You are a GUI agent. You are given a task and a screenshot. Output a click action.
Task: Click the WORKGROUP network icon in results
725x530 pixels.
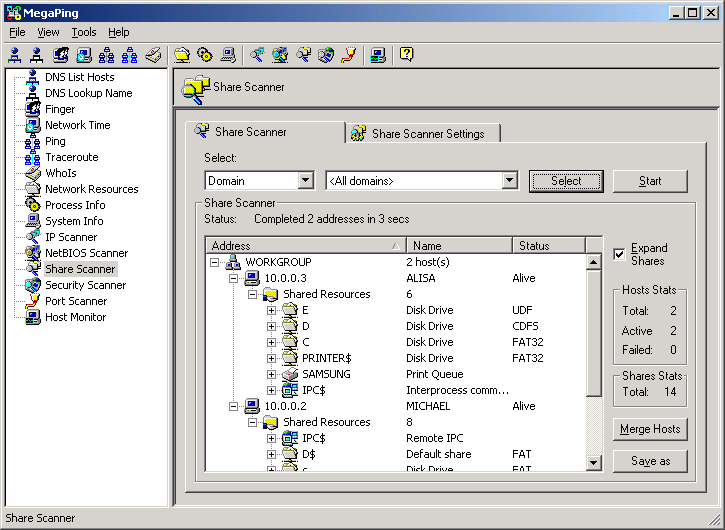point(233,262)
